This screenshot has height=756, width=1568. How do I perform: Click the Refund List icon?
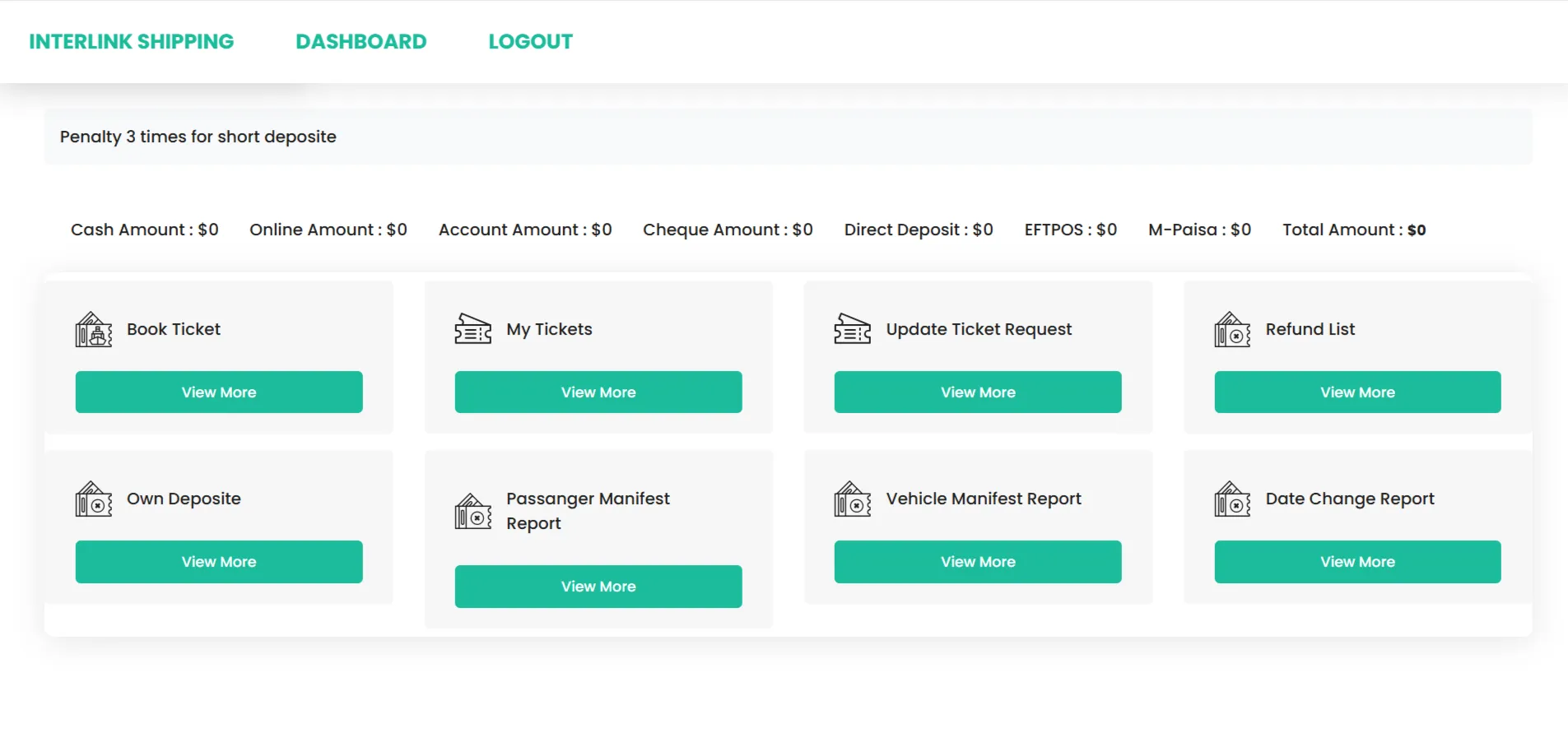point(1232,330)
